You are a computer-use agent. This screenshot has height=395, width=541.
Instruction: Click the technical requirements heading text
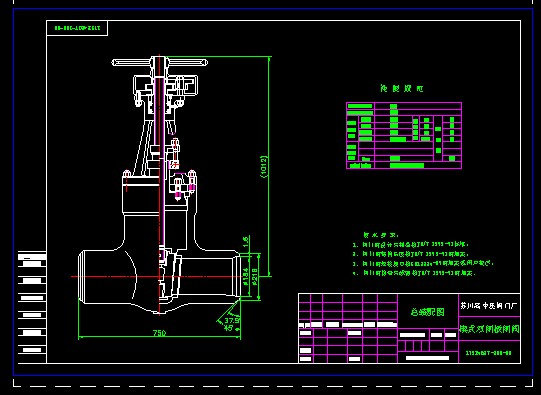(x=381, y=235)
